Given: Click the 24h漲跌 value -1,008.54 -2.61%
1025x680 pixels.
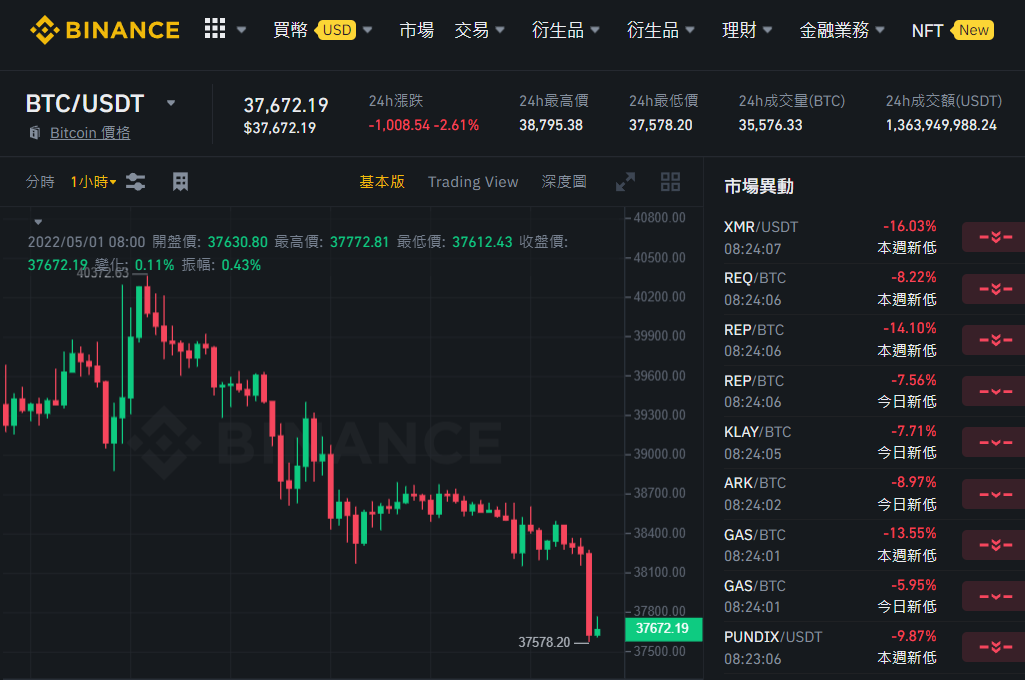Looking at the screenshot, I should [x=424, y=125].
